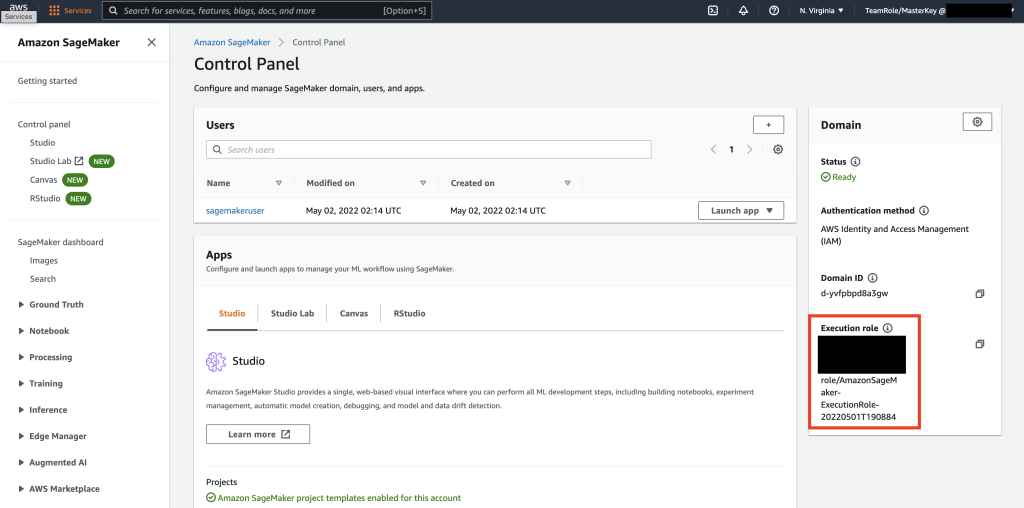Select the 'd-yvfpbpd8a3gw' domain ID text

854,293
